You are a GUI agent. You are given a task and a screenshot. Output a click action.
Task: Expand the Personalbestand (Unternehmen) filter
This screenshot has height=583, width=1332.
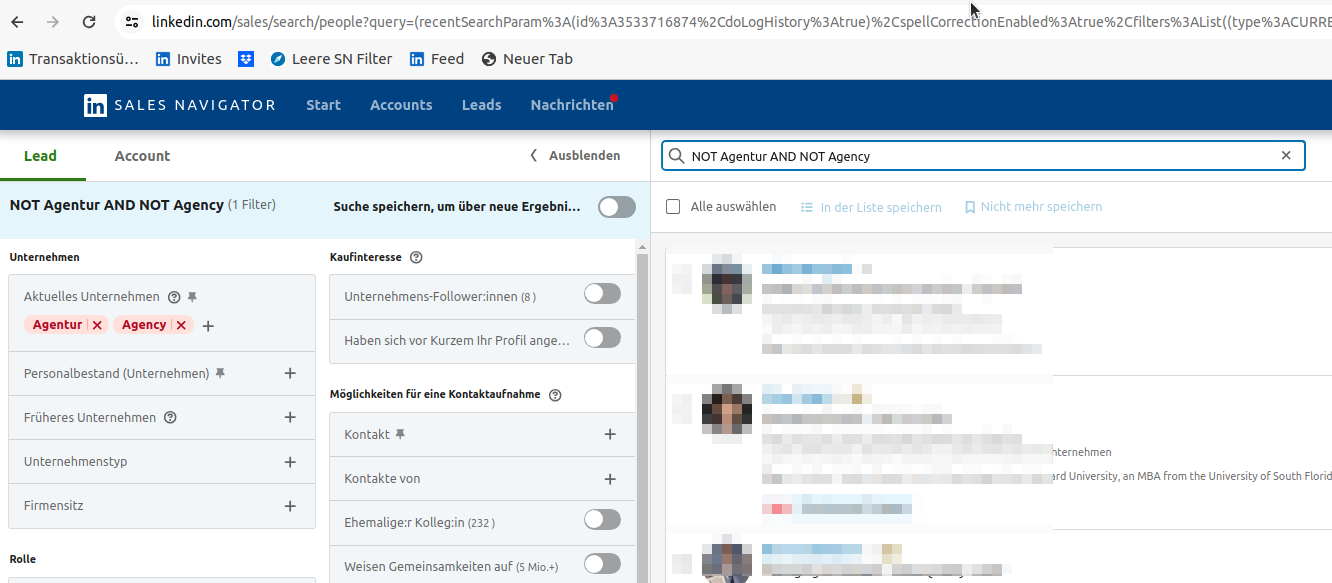(x=290, y=373)
